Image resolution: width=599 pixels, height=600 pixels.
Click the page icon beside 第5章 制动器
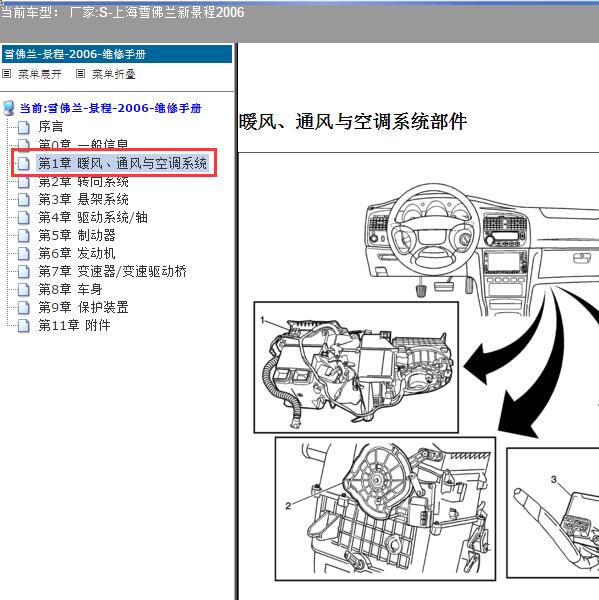24,236
